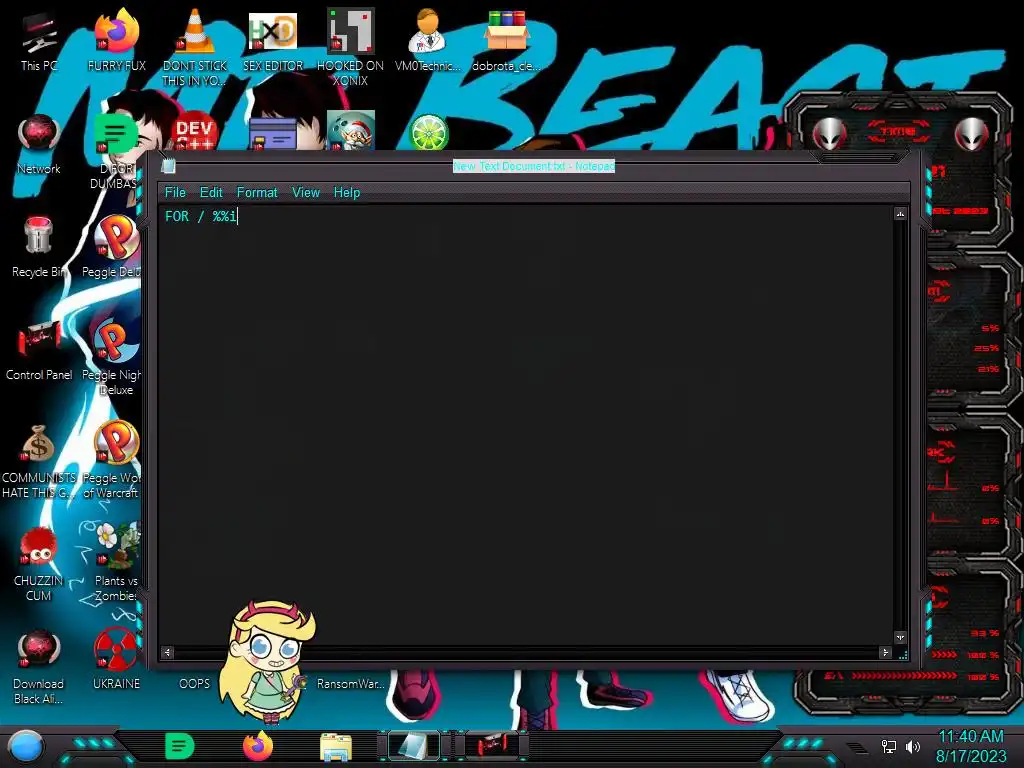Open green document app in taskbar
Viewport: 1024px width, 768px height.
[x=180, y=746]
